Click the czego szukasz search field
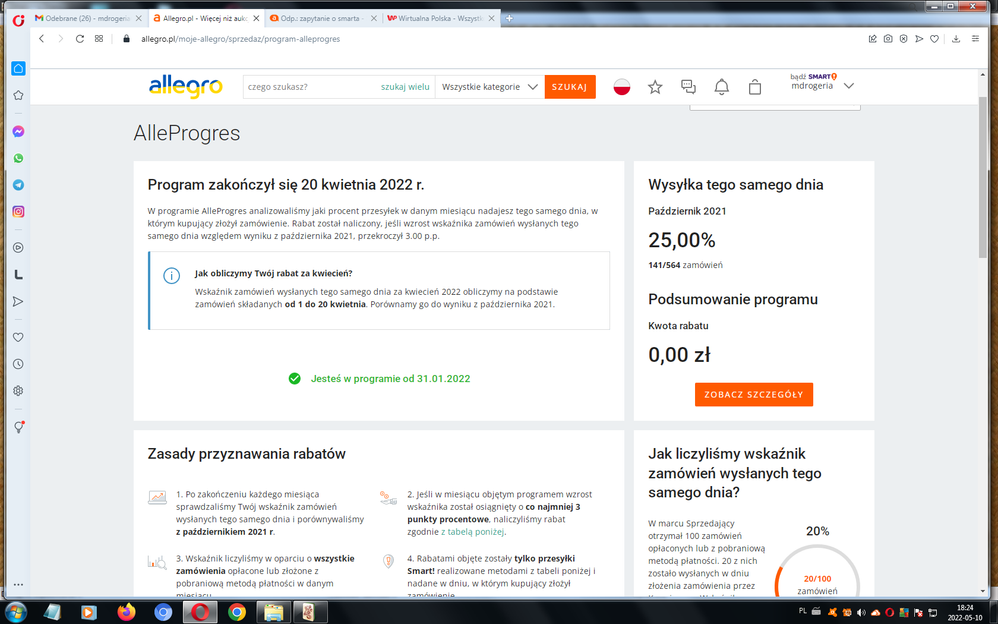Screen dimensions: 998x624 (312, 87)
